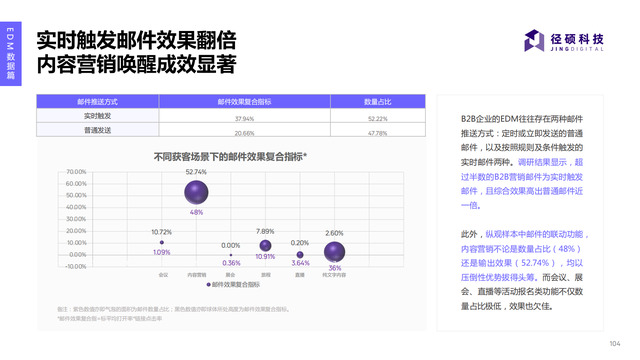The height and width of the screenshot is (360, 640).
Task: Click the purple 0.36% label
Action: click(x=231, y=263)
